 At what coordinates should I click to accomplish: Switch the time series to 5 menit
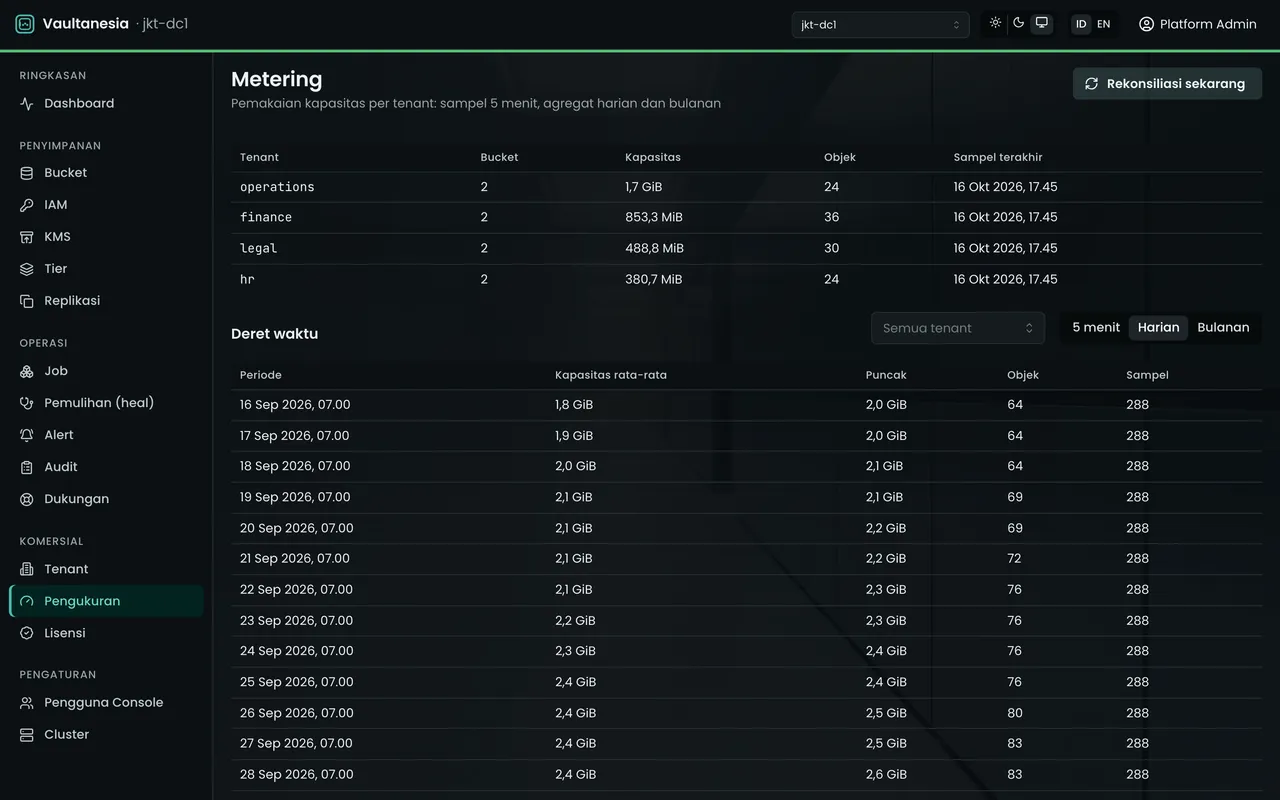1096,328
